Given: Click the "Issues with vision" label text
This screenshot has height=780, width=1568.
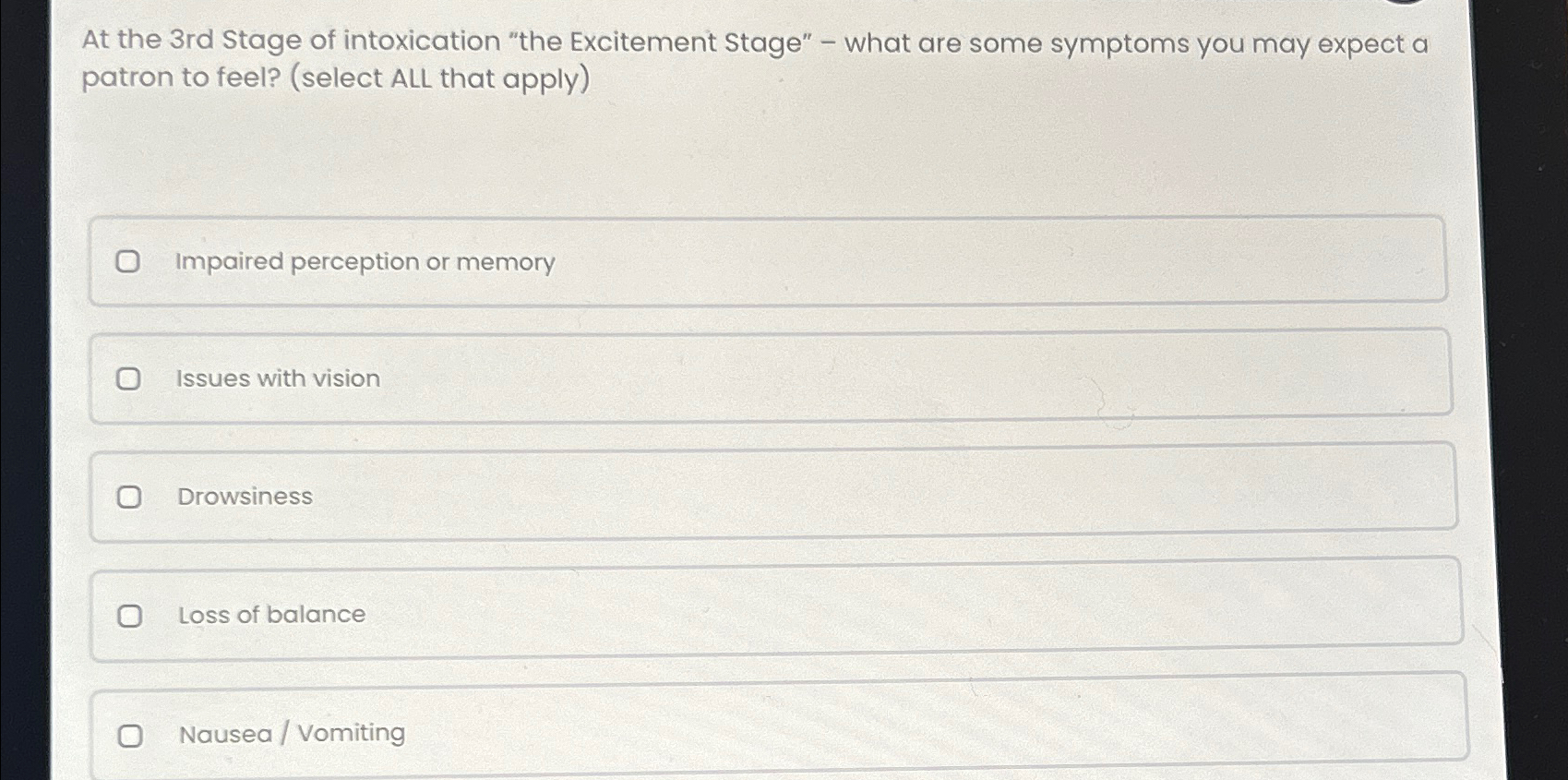Looking at the screenshot, I should coord(279,378).
